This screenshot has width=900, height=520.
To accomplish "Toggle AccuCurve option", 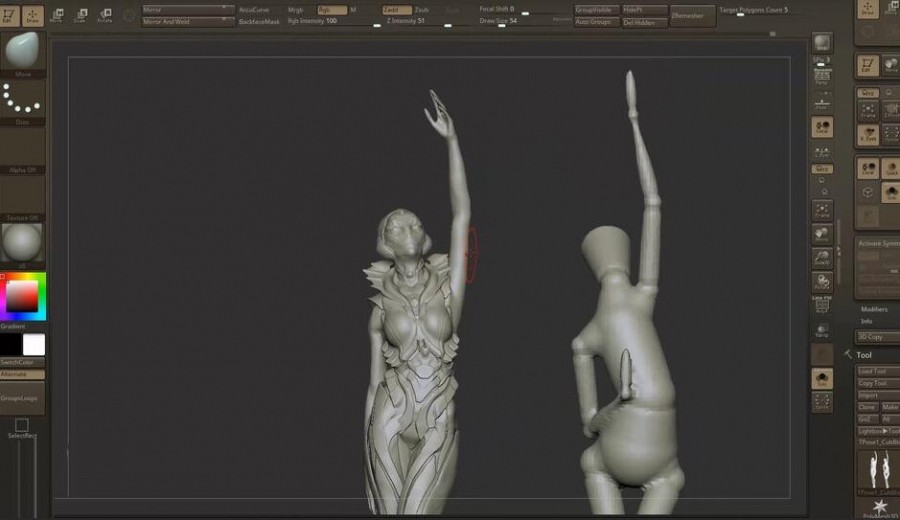I will pyautogui.click(x=254, y=10).
